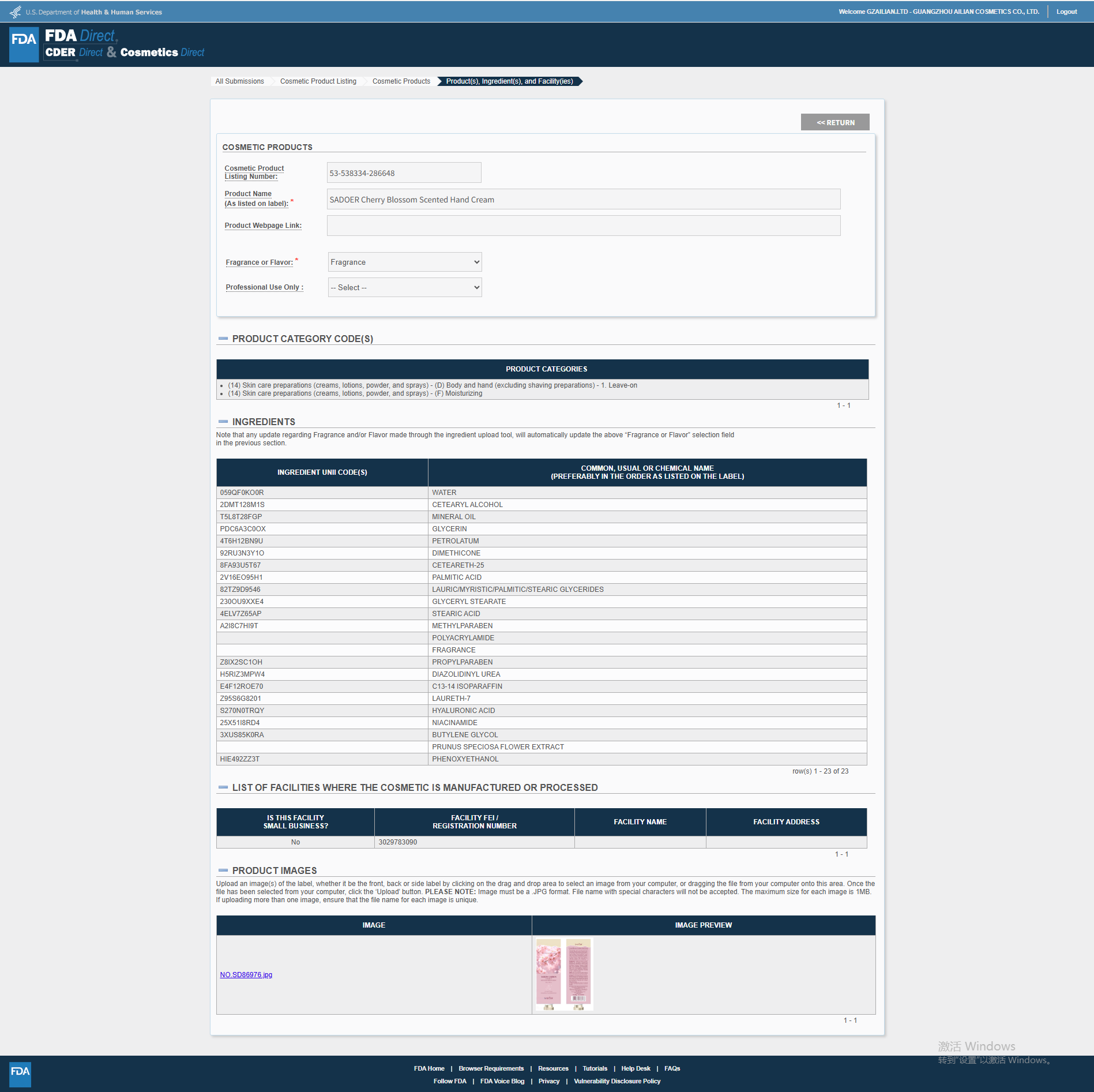Click the Product Webpage Link field

click(x=583, y=226)
